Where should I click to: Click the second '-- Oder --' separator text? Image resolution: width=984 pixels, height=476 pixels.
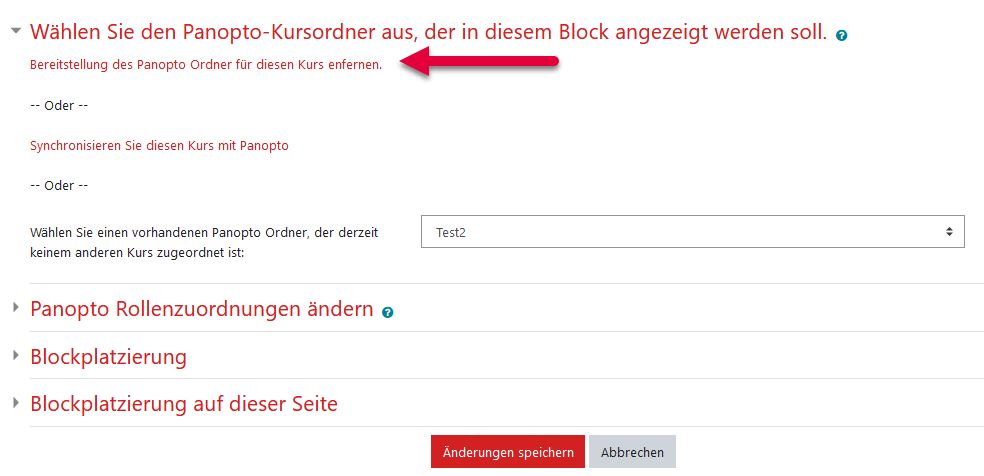[x=59, y=186]
